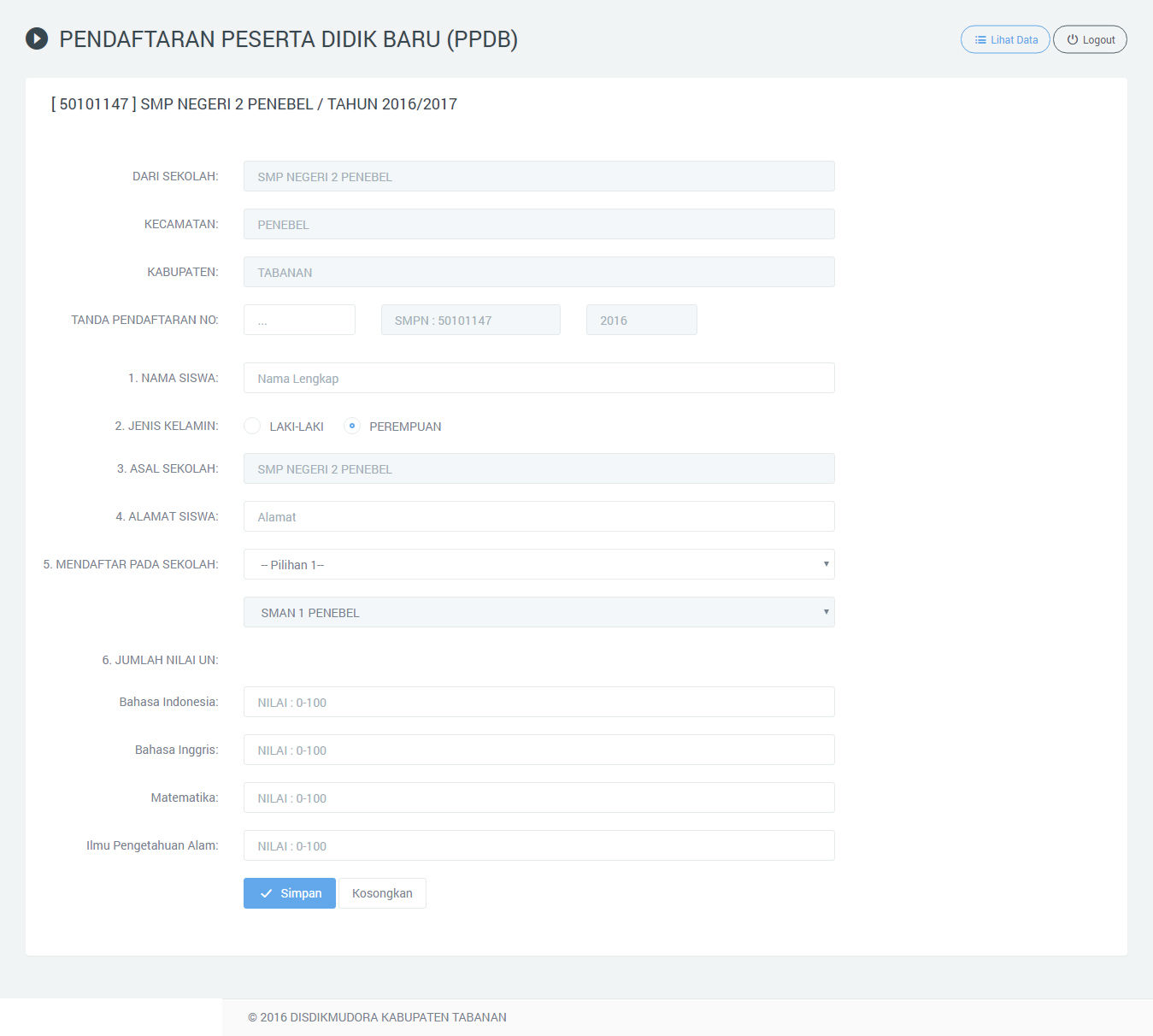Select LAKI-LAKI gender radio button

252,426
